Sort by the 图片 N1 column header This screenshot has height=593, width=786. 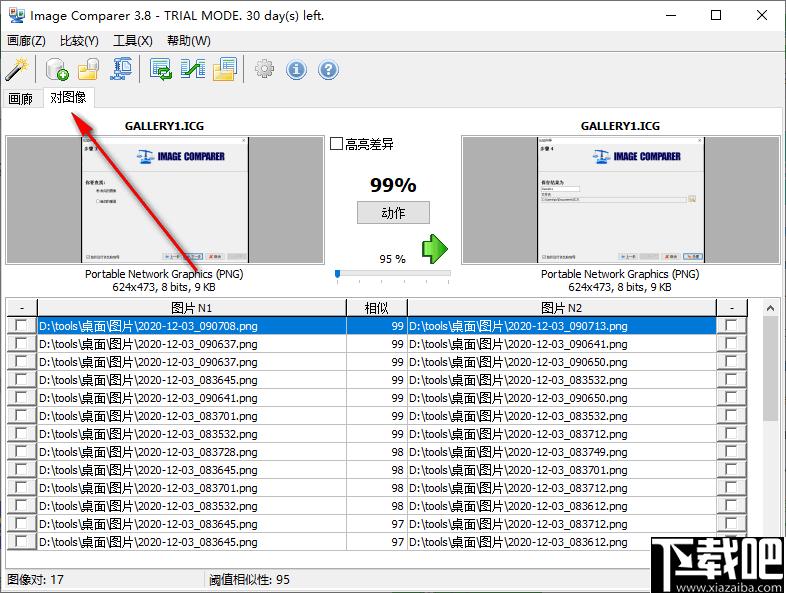point(191,307)
